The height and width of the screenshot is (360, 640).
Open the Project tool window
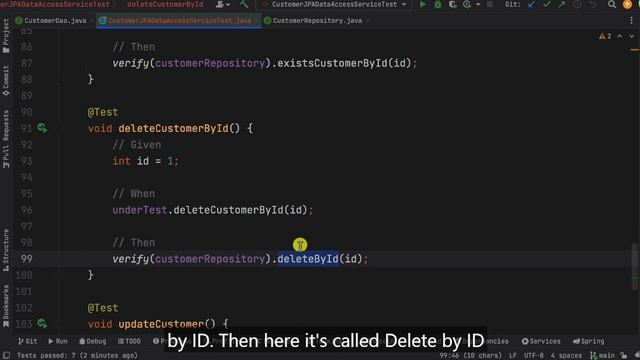[x=6, y=36]
